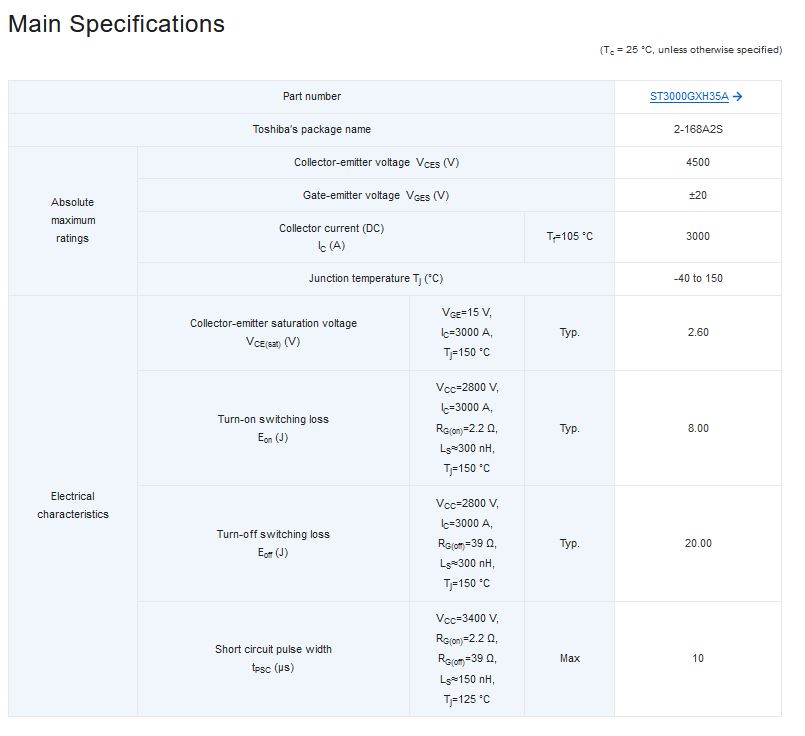Click the arrow icon beside ST3000GXH35A
Viewport: 805px width, 736px height.
click(x=737, y=96)
